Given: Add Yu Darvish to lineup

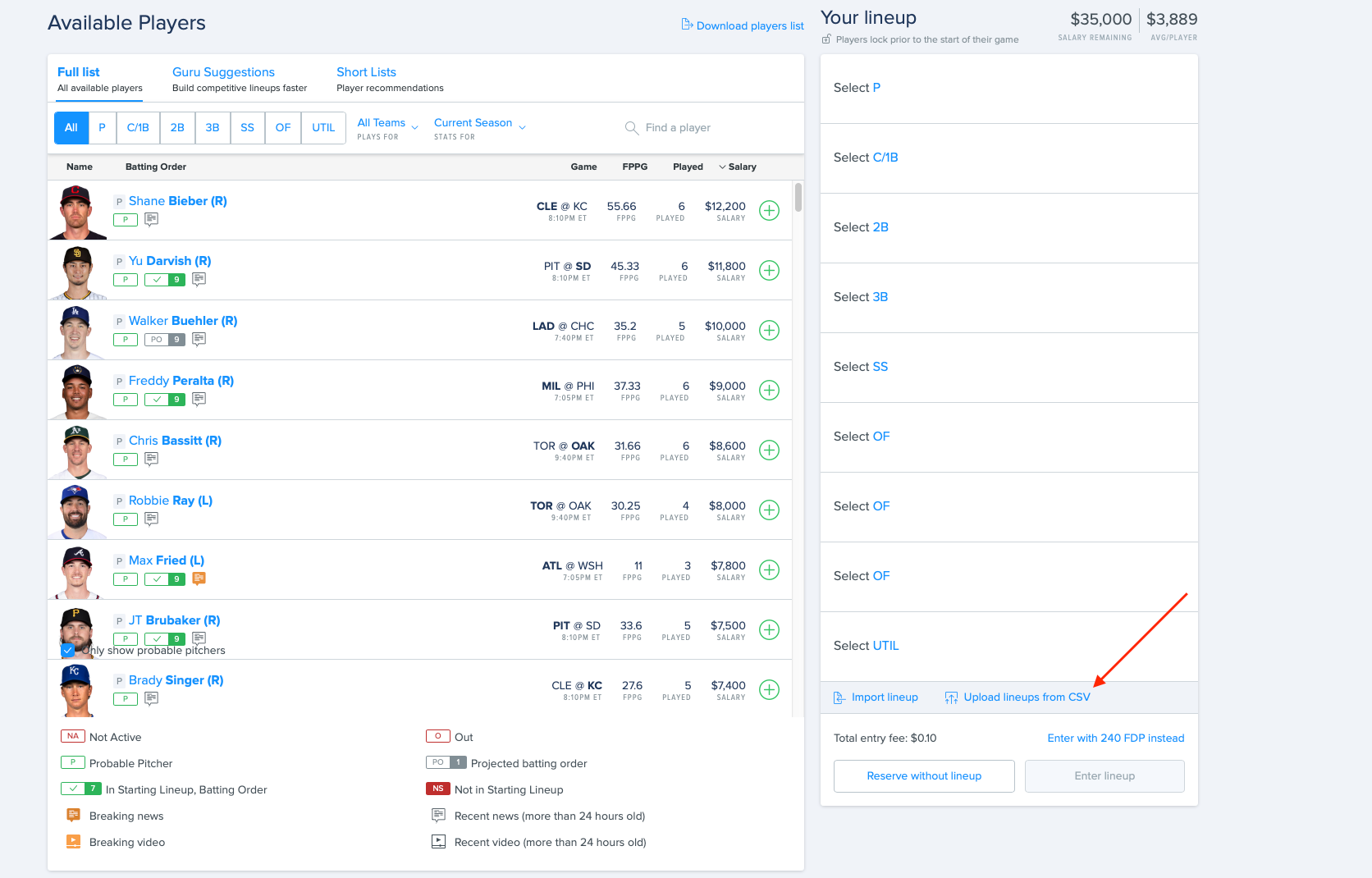Looking at the screenshot, I should point(769,271).
